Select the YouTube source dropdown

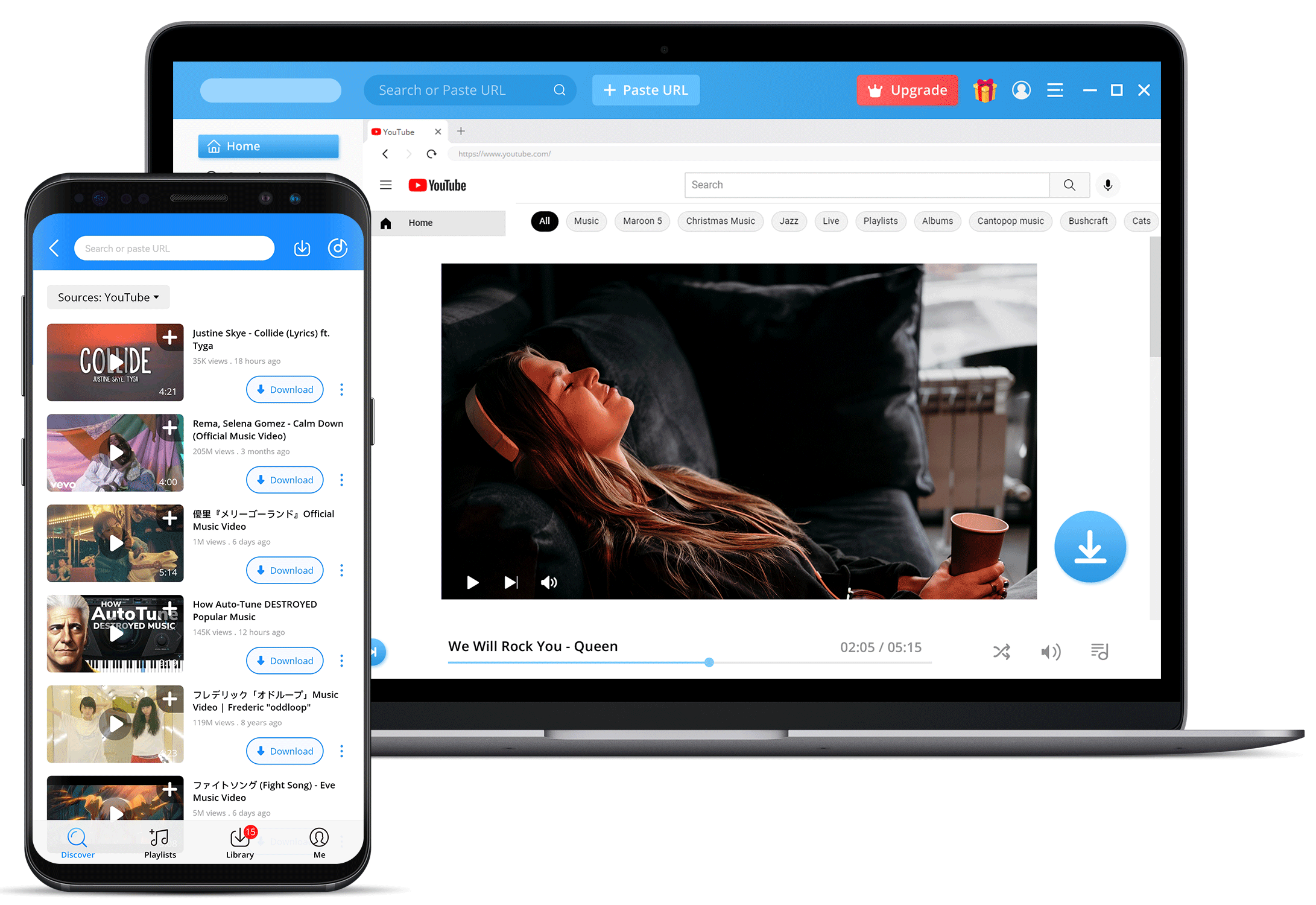[110, 296]
